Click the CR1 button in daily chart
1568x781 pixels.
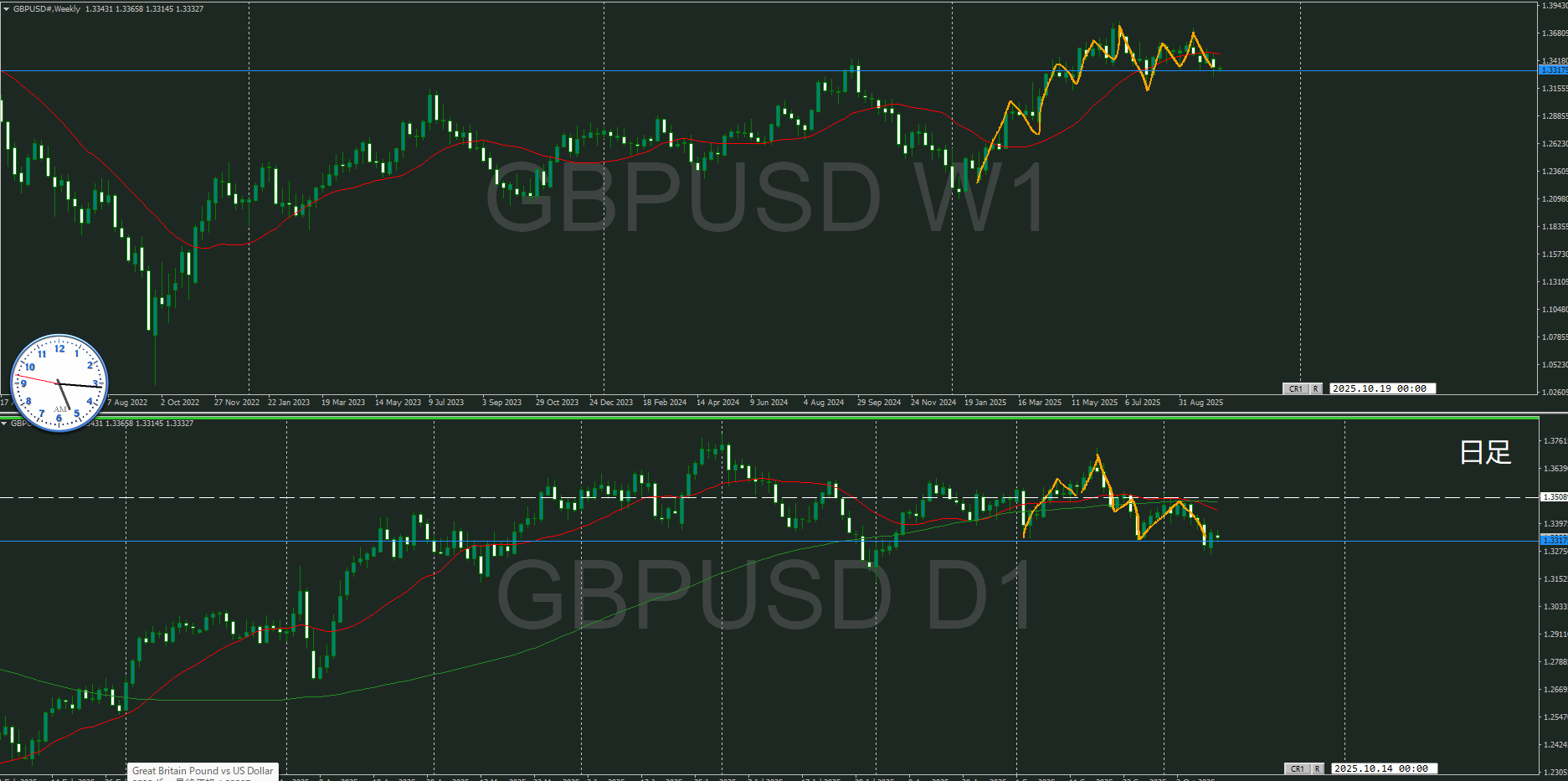click(x=1297, y=768)
